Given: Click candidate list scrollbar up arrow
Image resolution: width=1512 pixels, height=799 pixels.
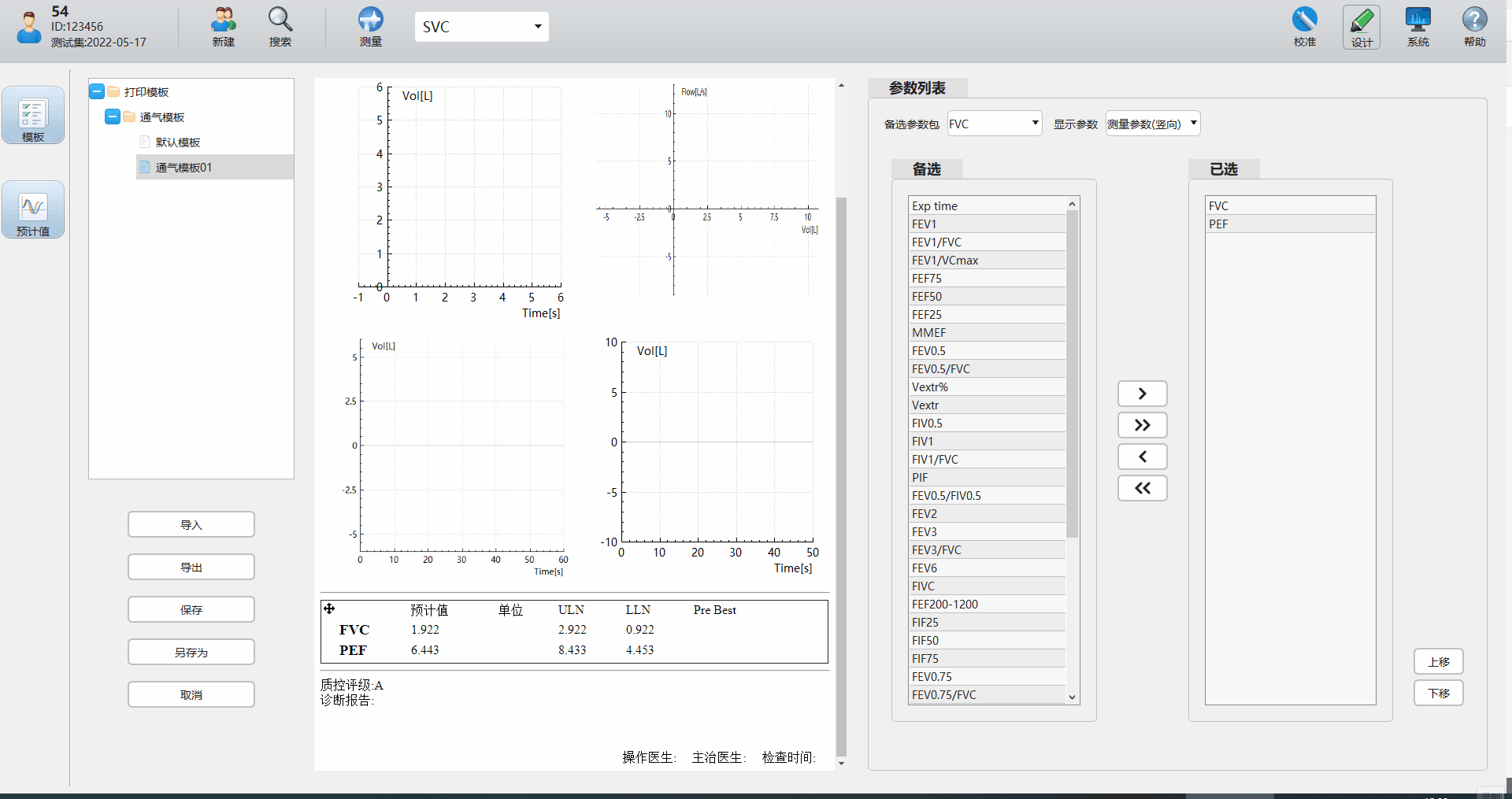Looking at the screenshot, I should (1072, 204).
